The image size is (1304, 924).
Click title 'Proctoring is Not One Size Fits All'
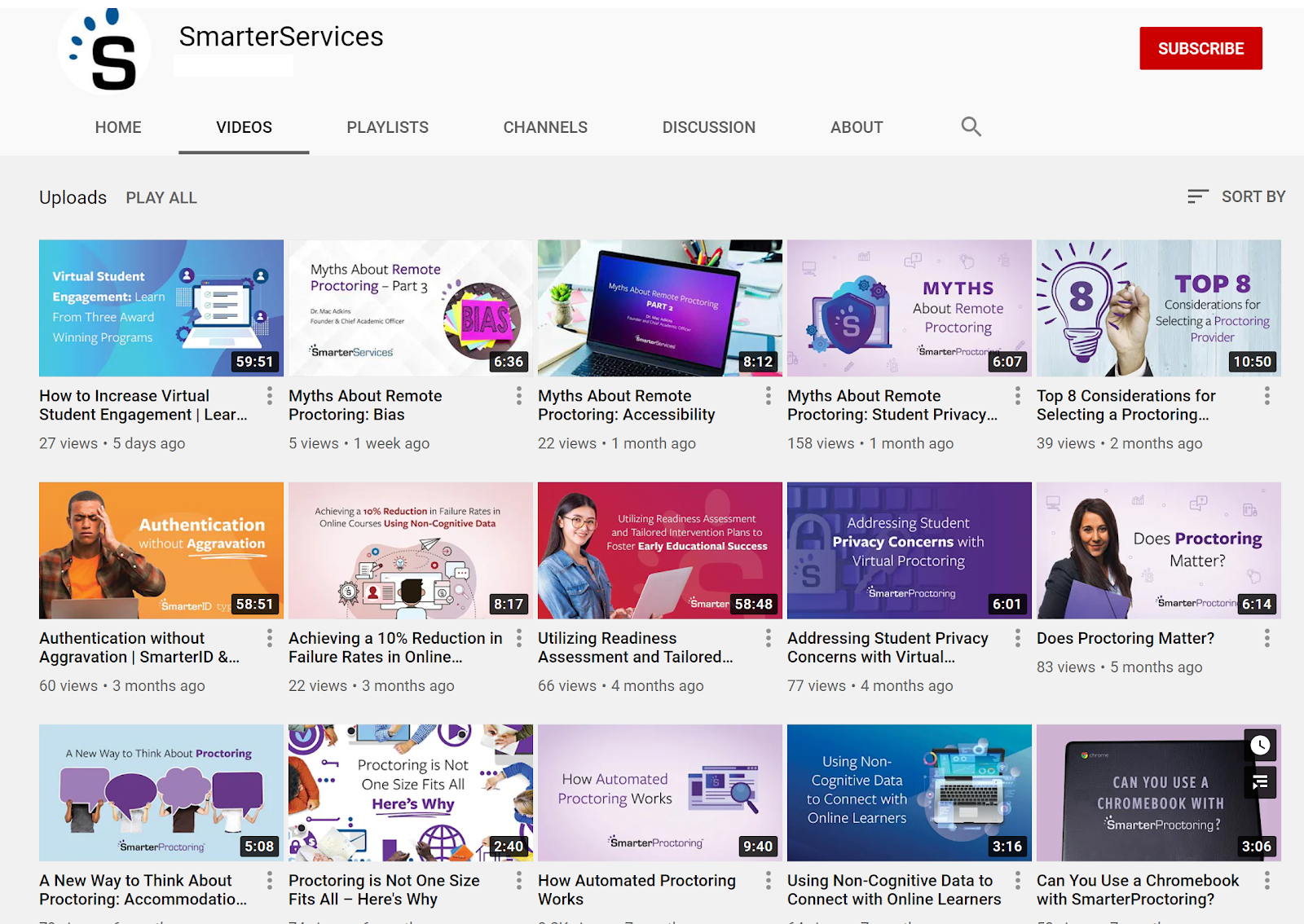[384, 890]
